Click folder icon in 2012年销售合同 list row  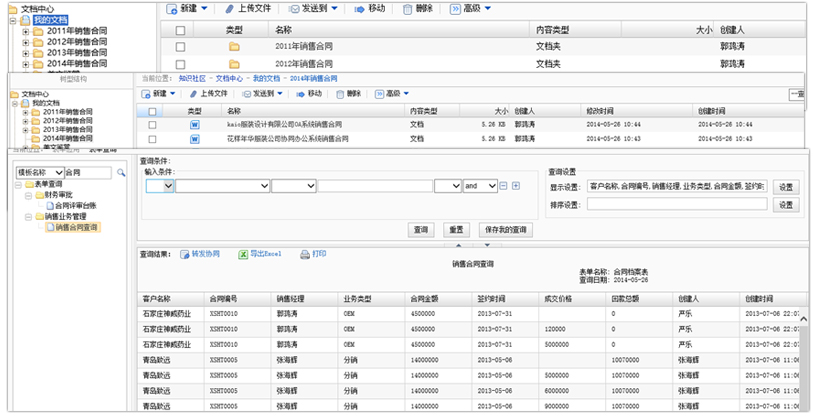[x=234, y=64]
